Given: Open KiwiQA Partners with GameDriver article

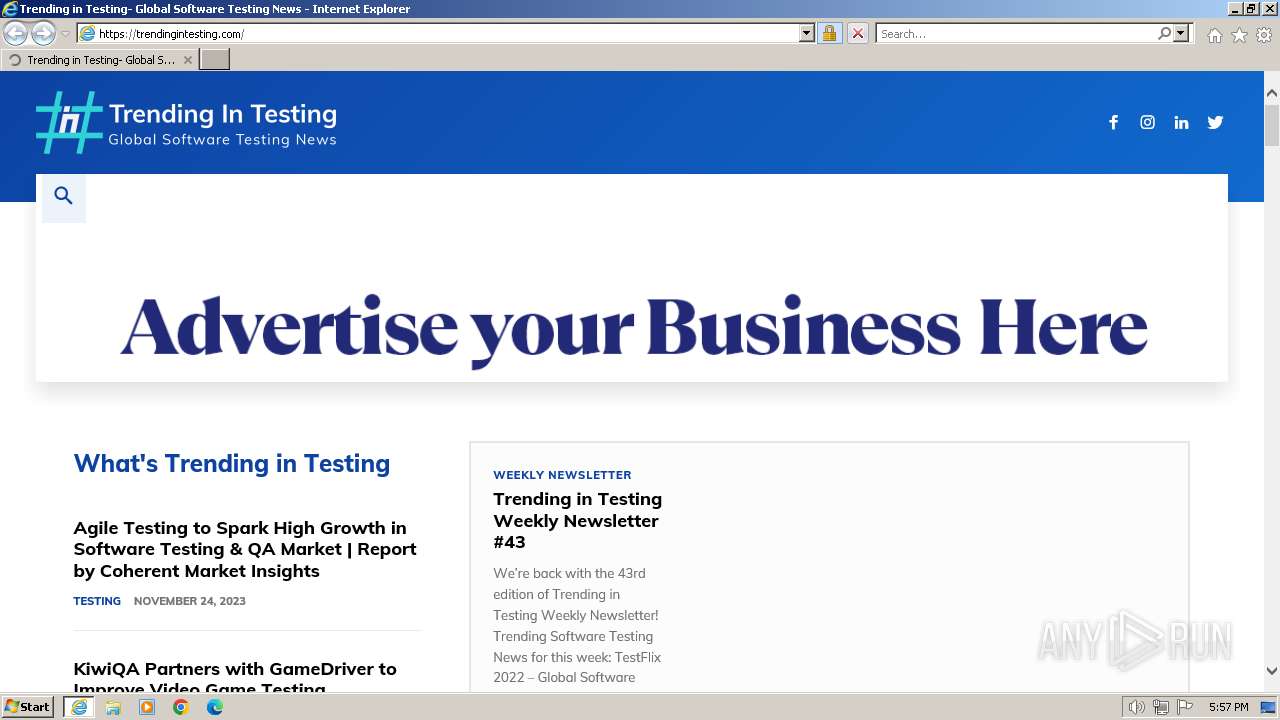Looking at the screenshot, I should [235, 677].
